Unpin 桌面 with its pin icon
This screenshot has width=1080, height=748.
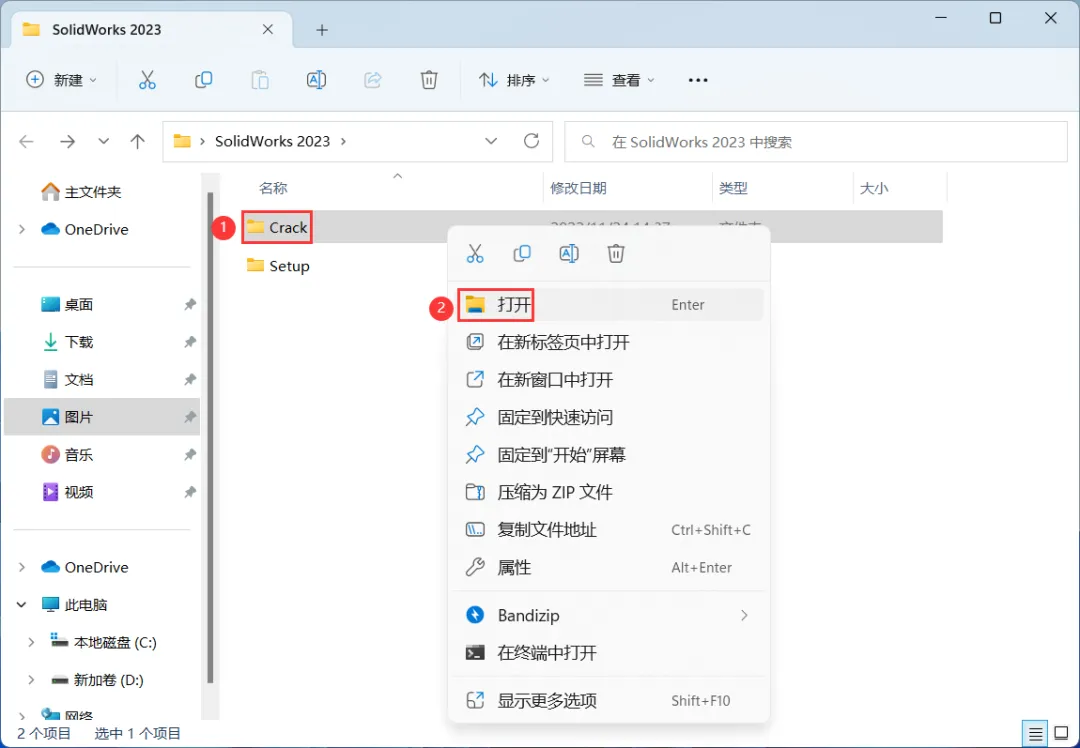190,304
